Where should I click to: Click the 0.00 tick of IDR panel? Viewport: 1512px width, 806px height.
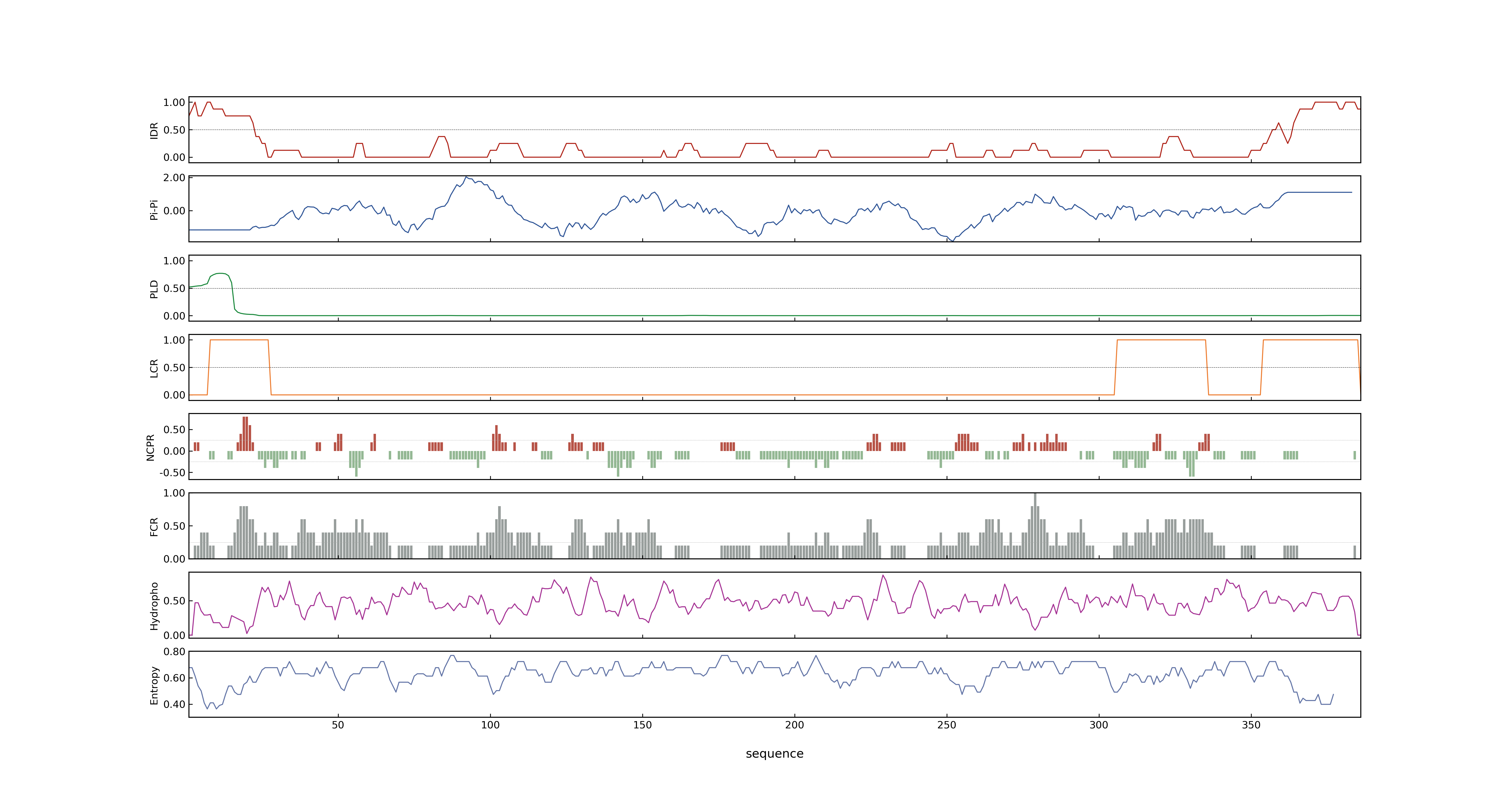pyautogui.click(x=174, y=157)
